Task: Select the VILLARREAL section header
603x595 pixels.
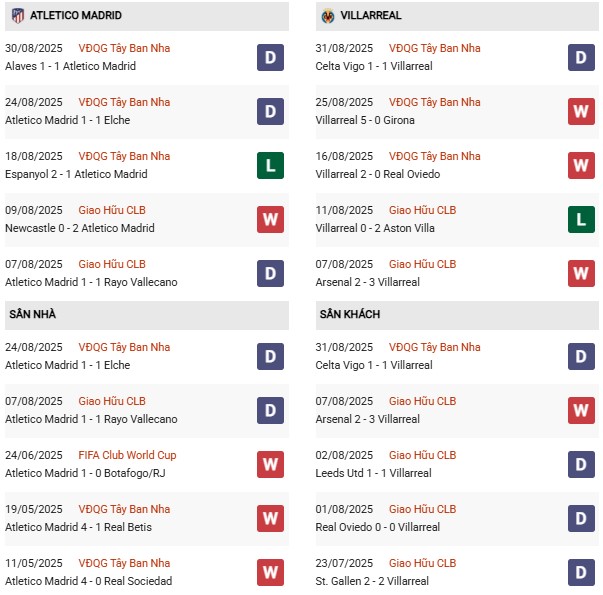Action: pos(457,16)
